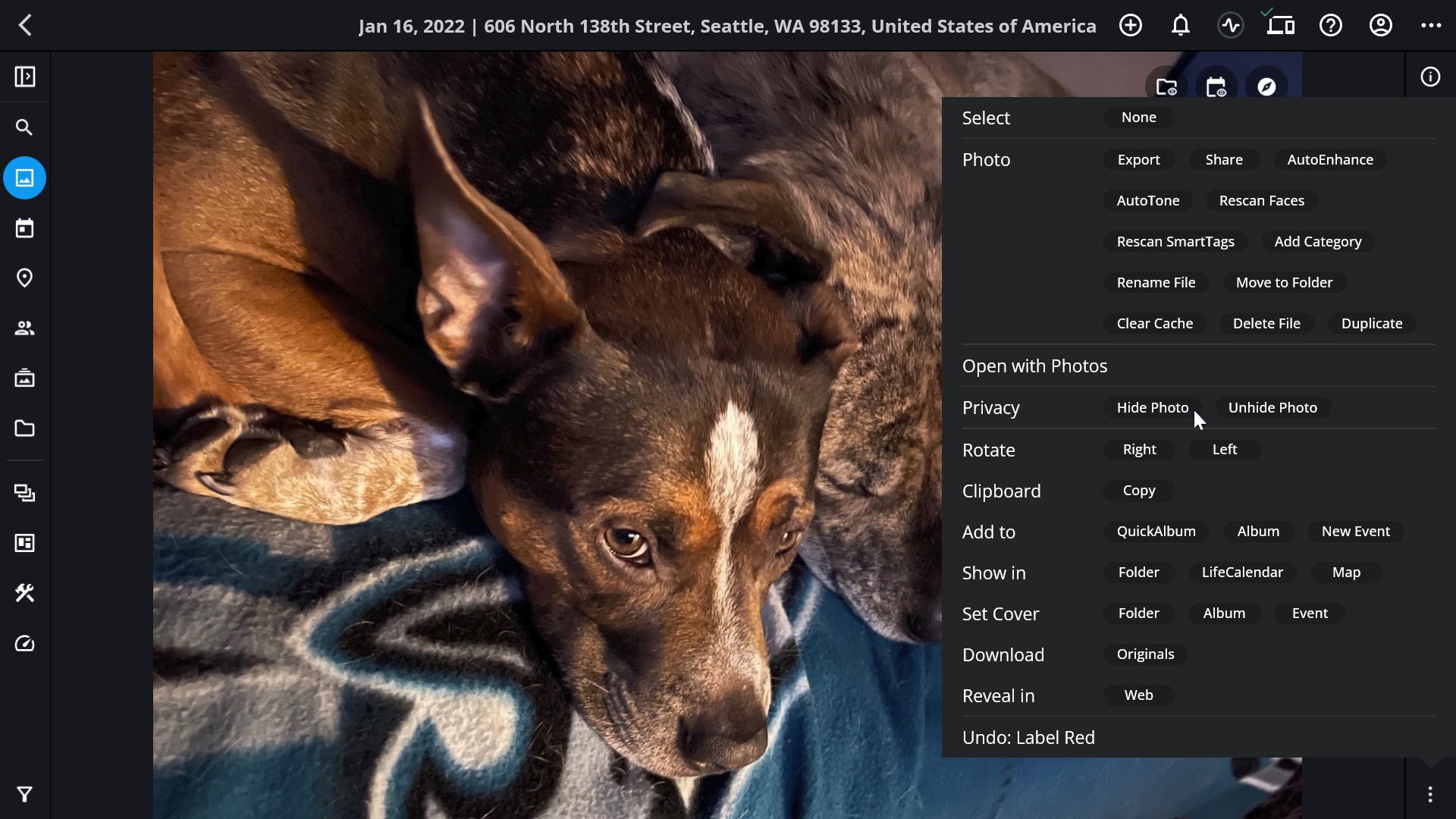
Task: Add photo to an Album
Action: click(1258, 532)
